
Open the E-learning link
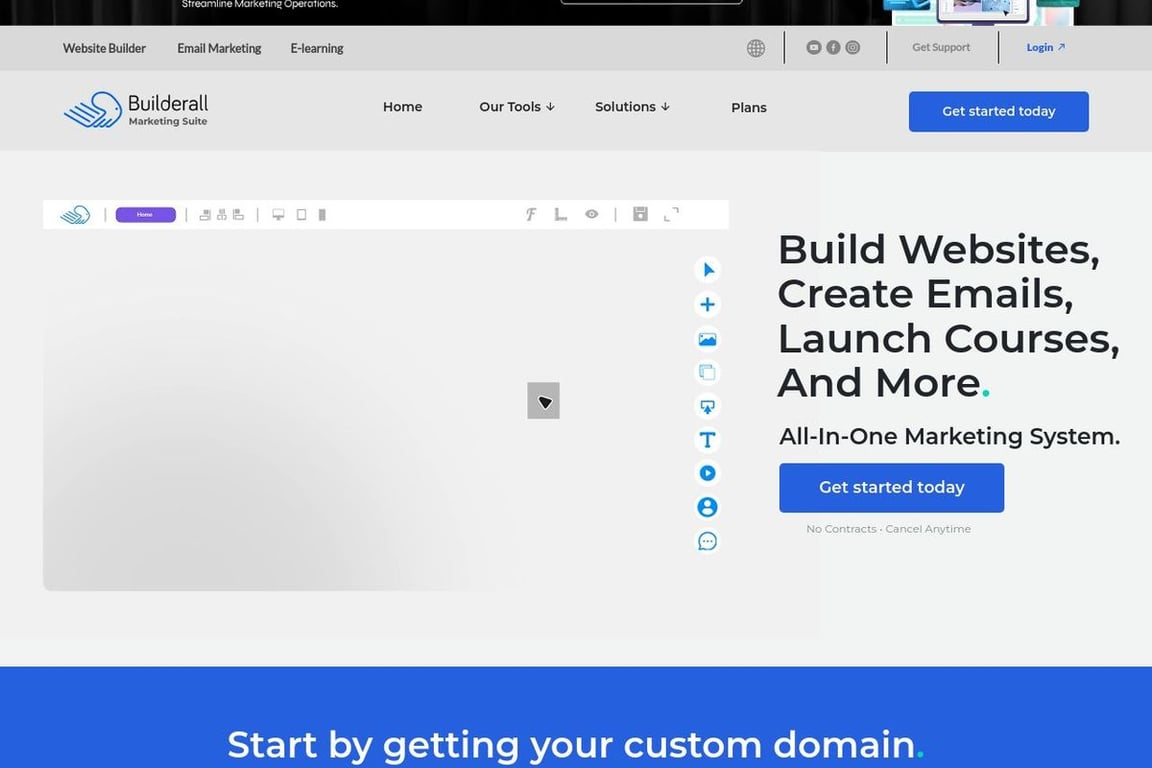(317, 49)
